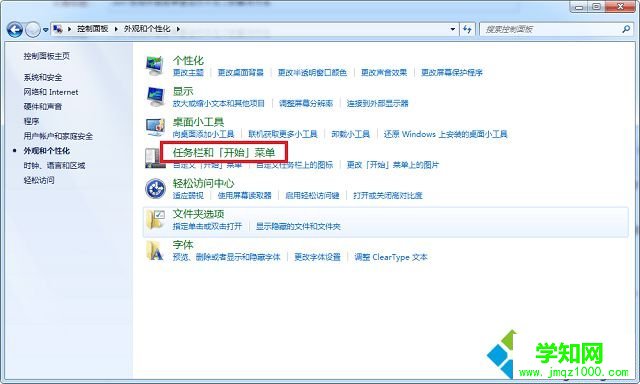Viewport: 640px width, 384px height.
Task: Click the taskbar and Start menu icon
Action: [154, 158]
